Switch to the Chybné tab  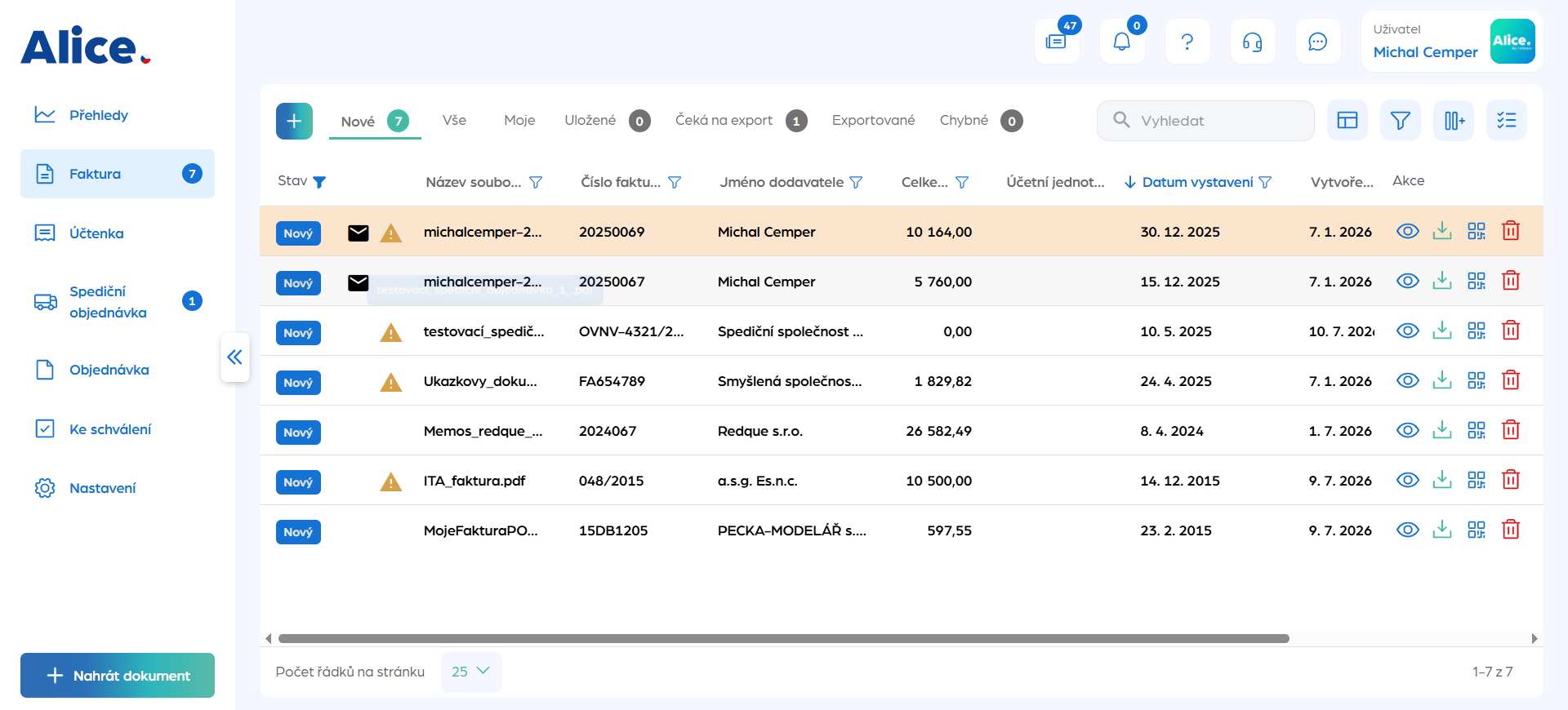click(x=981, y=121)
